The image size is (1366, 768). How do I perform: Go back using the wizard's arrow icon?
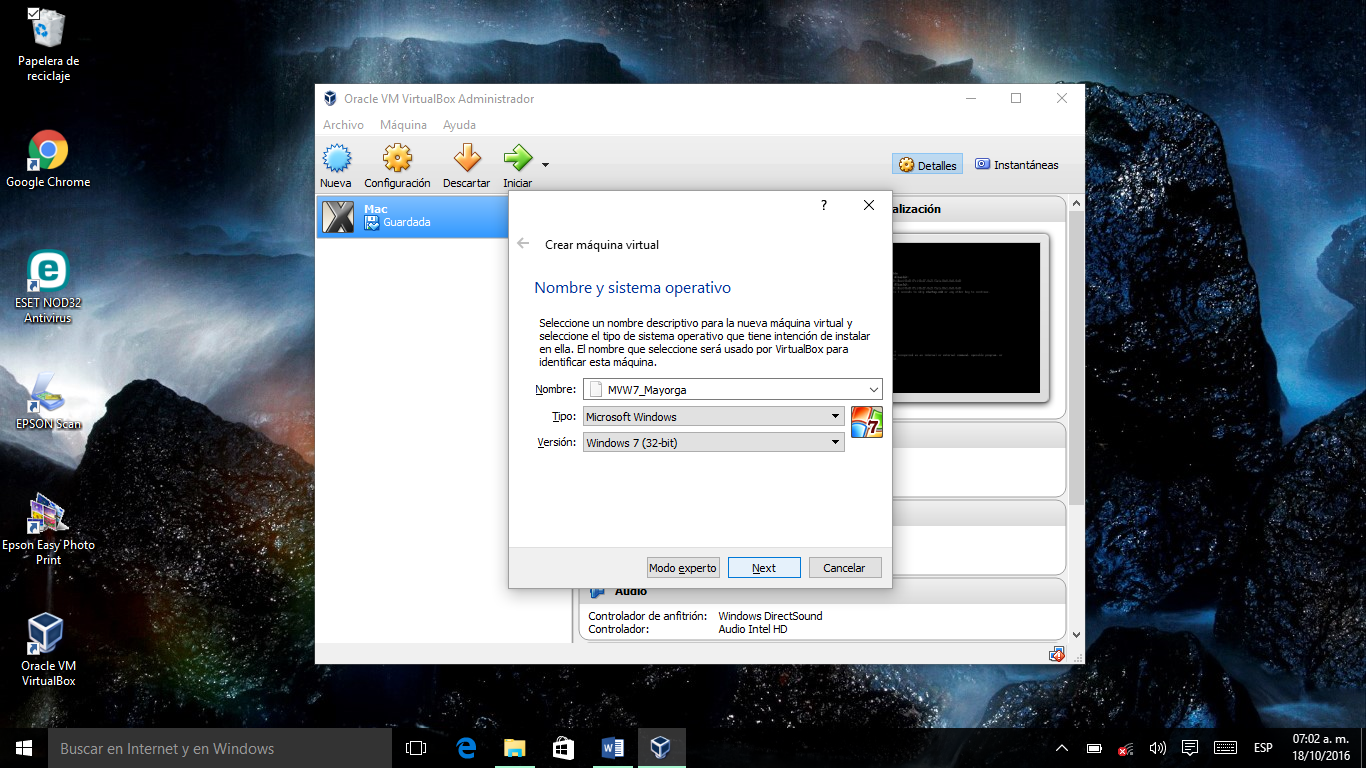(521, 243)
